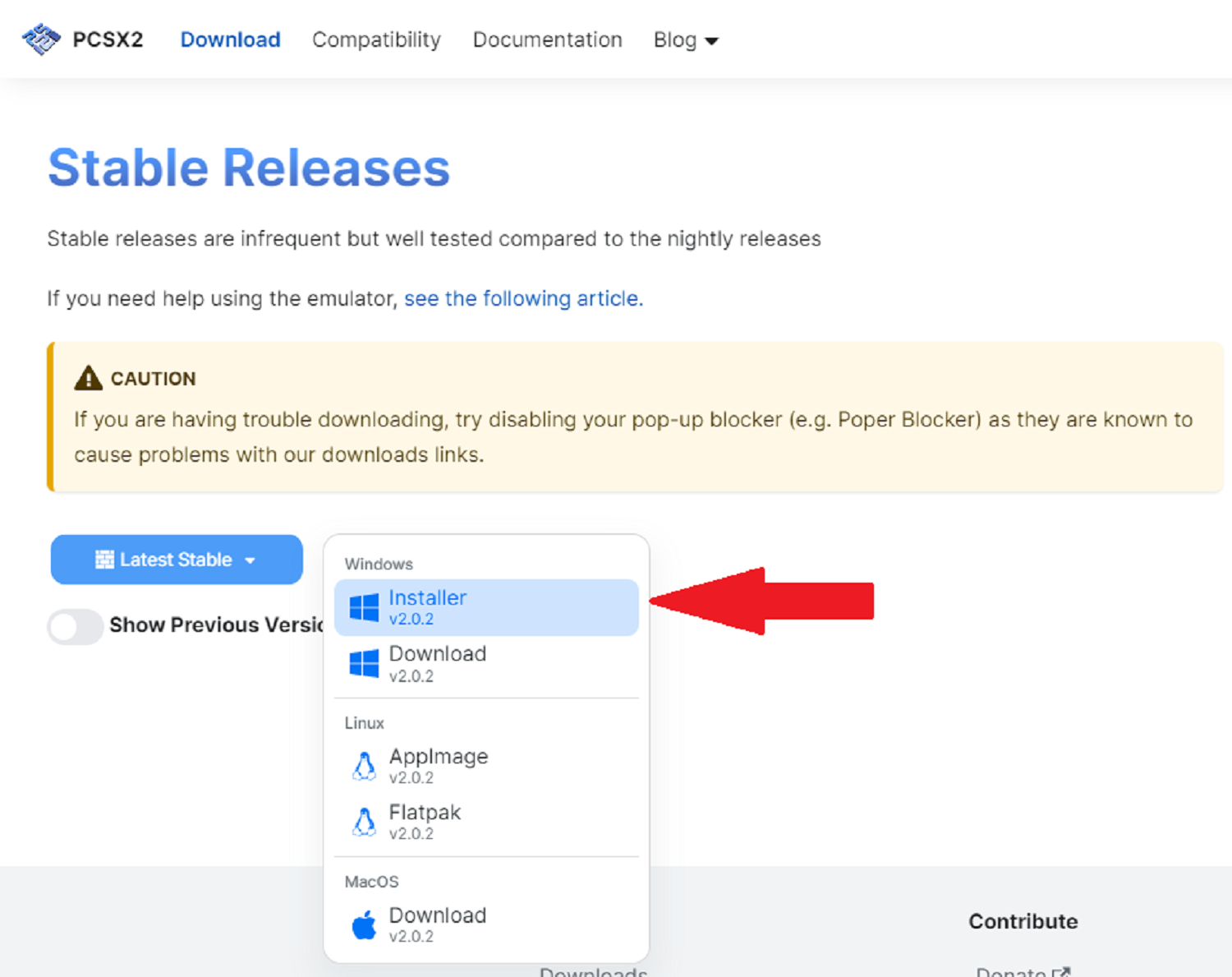Click the Stable Releases heading
The height and width of the screenshot is (977, 1232).
(x=249, y=168)
